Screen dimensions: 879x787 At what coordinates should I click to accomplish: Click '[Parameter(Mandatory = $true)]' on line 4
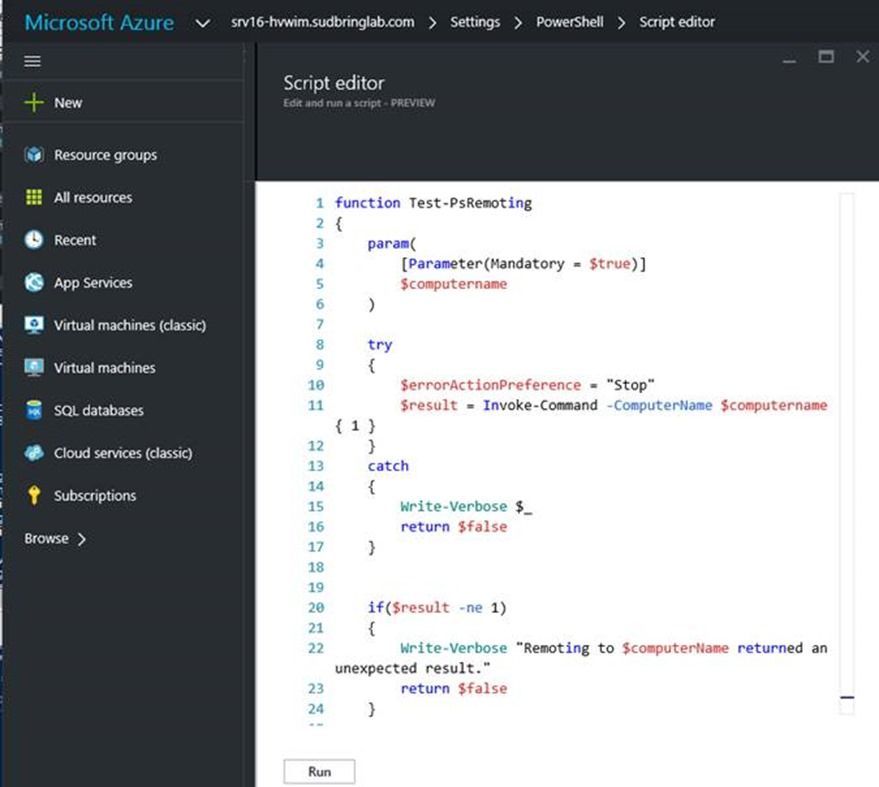point(524,263)
